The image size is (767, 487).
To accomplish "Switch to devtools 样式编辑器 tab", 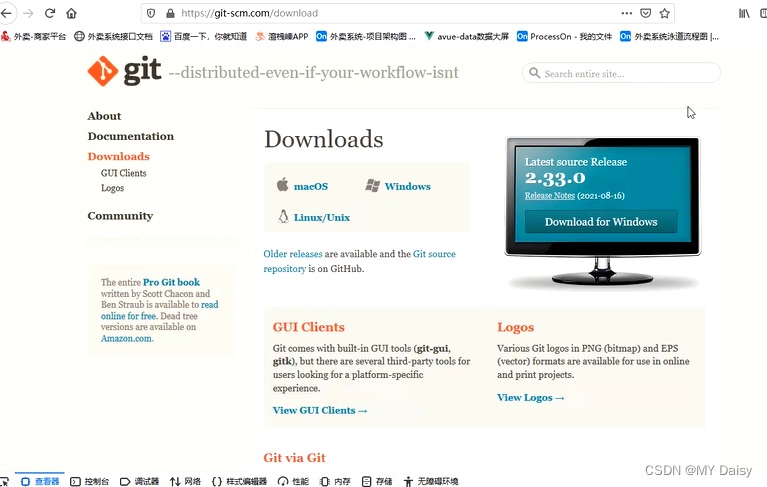I will pyautogui.click(x=240, y=481).
